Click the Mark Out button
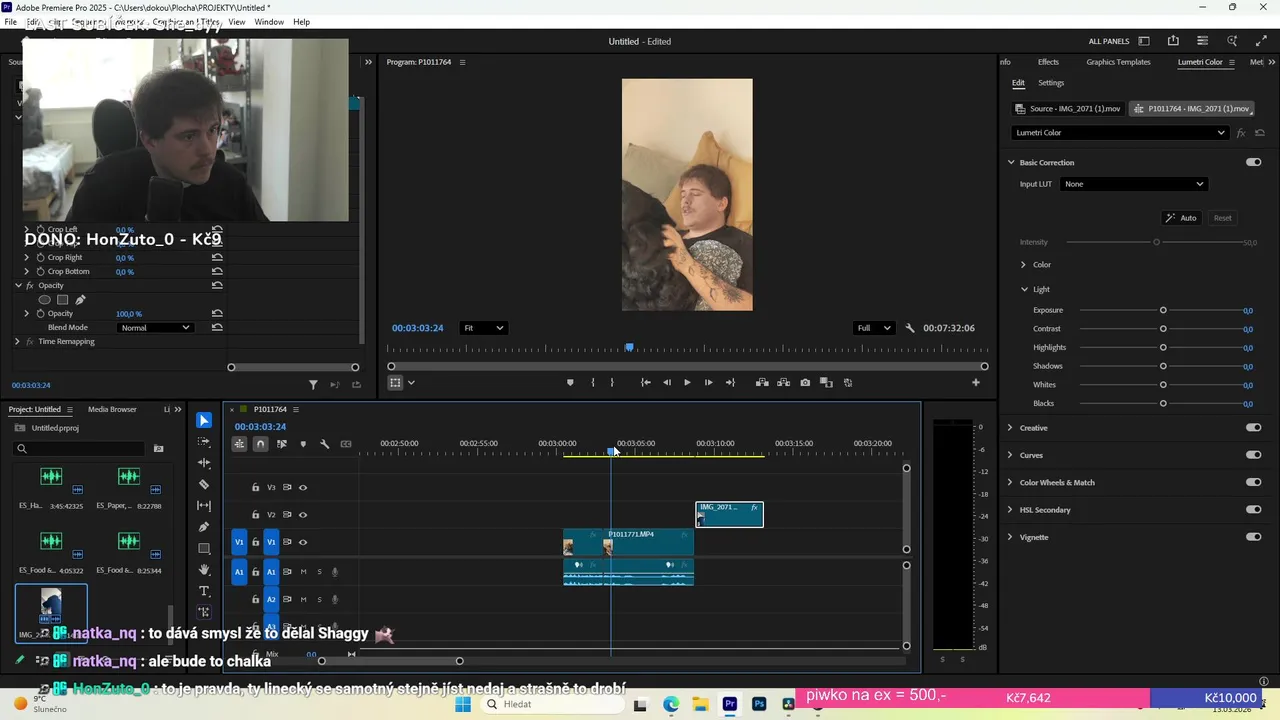This screenshot has width=1280, height=720. coord(612,382)
